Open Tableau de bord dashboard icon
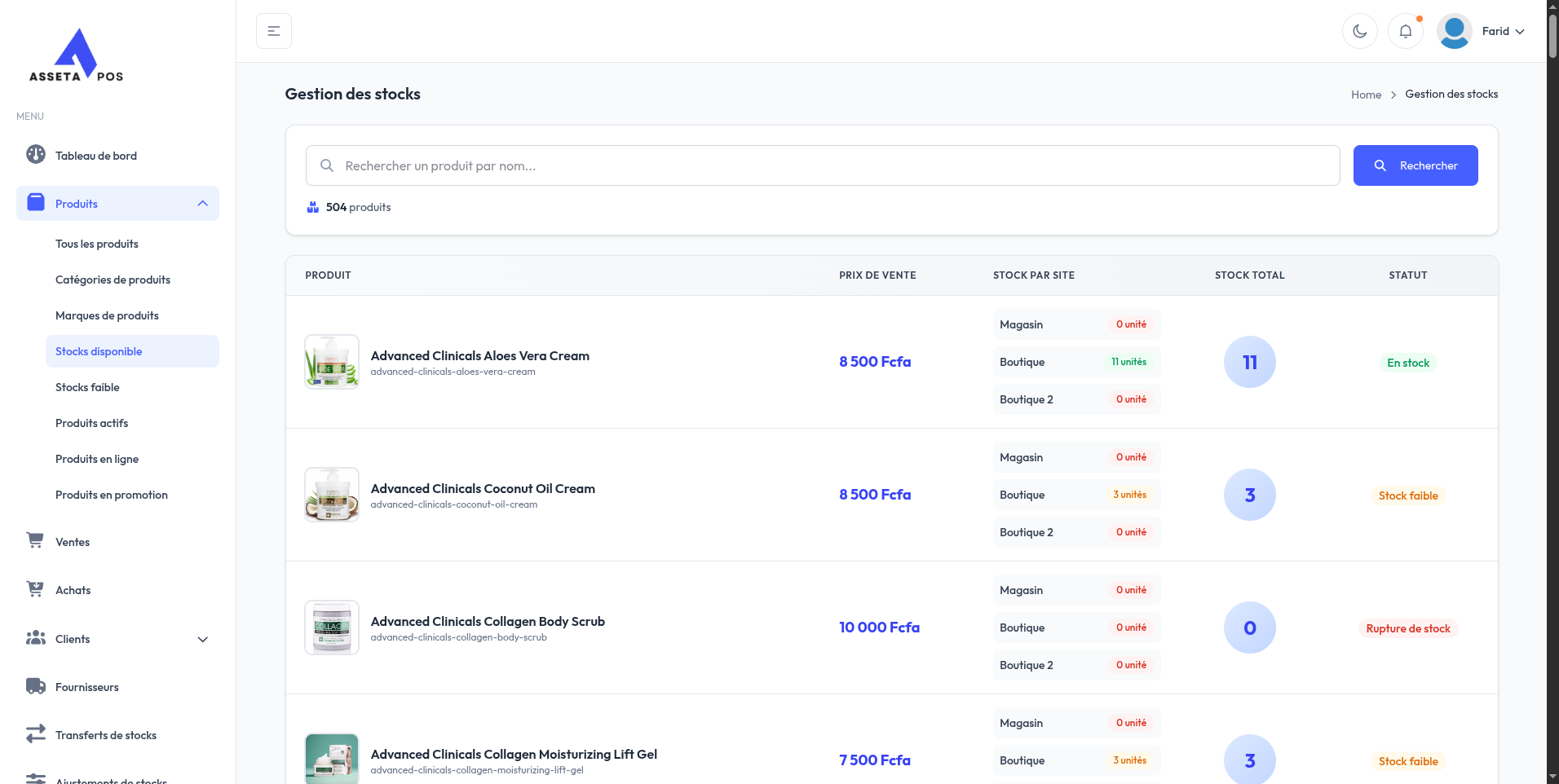Image resolution: width=1559 pixels, height=784 pixels. 36,155
